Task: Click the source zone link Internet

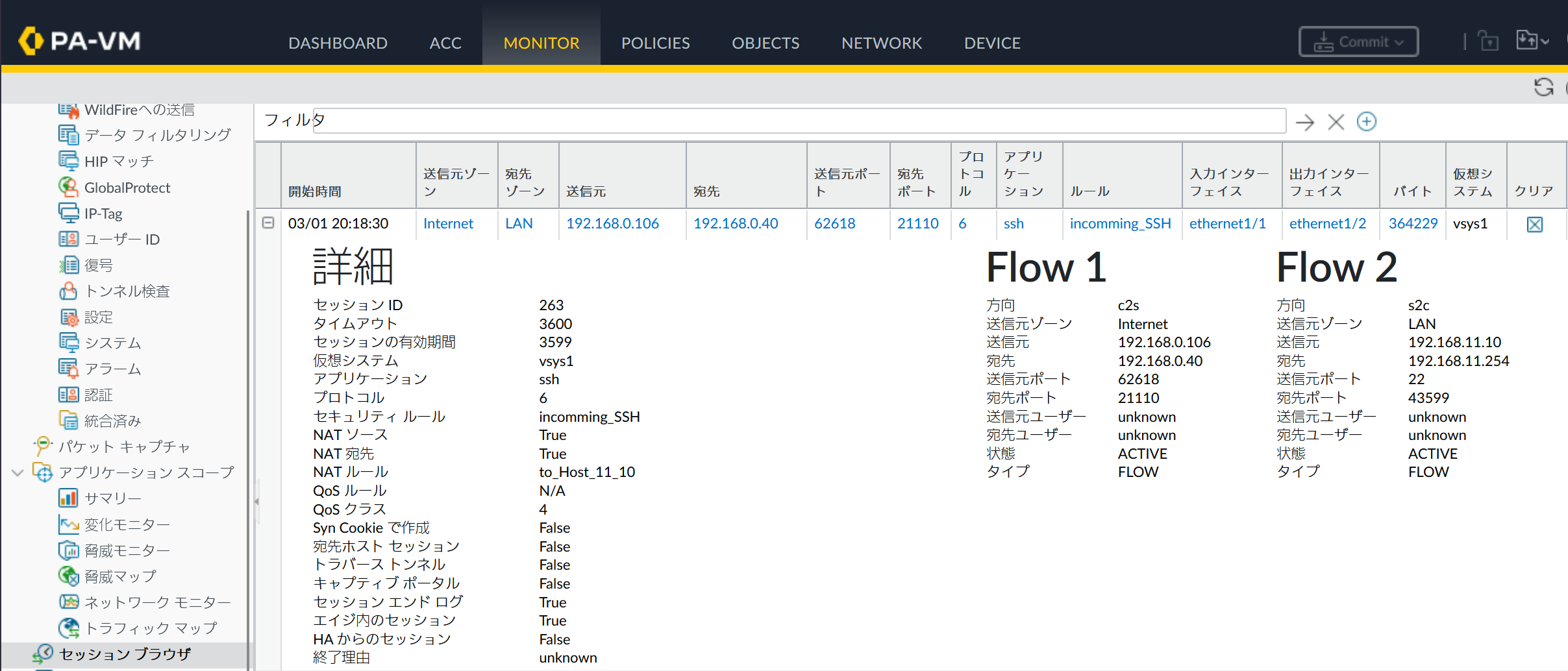Action: click(448, 223)
